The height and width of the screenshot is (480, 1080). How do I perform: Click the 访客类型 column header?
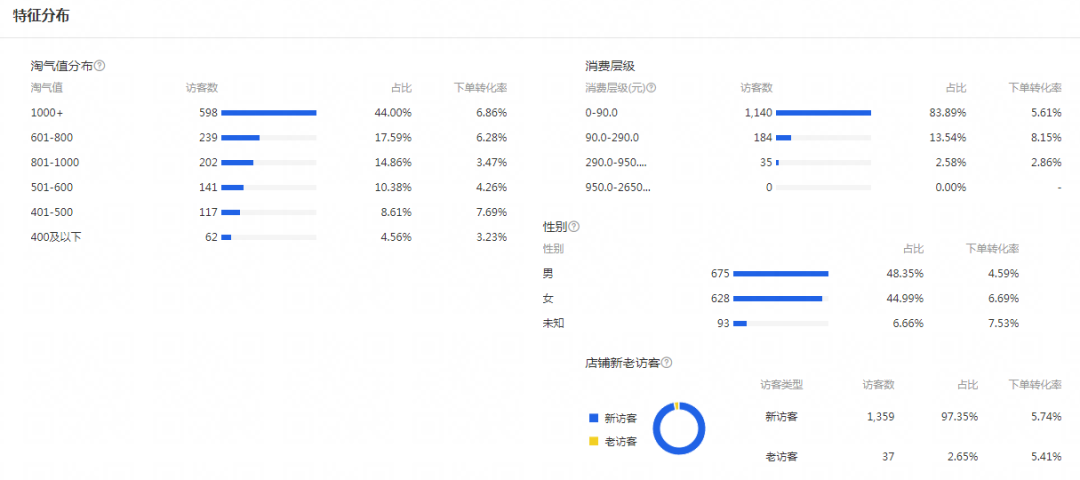pyautogui.click(x=781, y=385)
